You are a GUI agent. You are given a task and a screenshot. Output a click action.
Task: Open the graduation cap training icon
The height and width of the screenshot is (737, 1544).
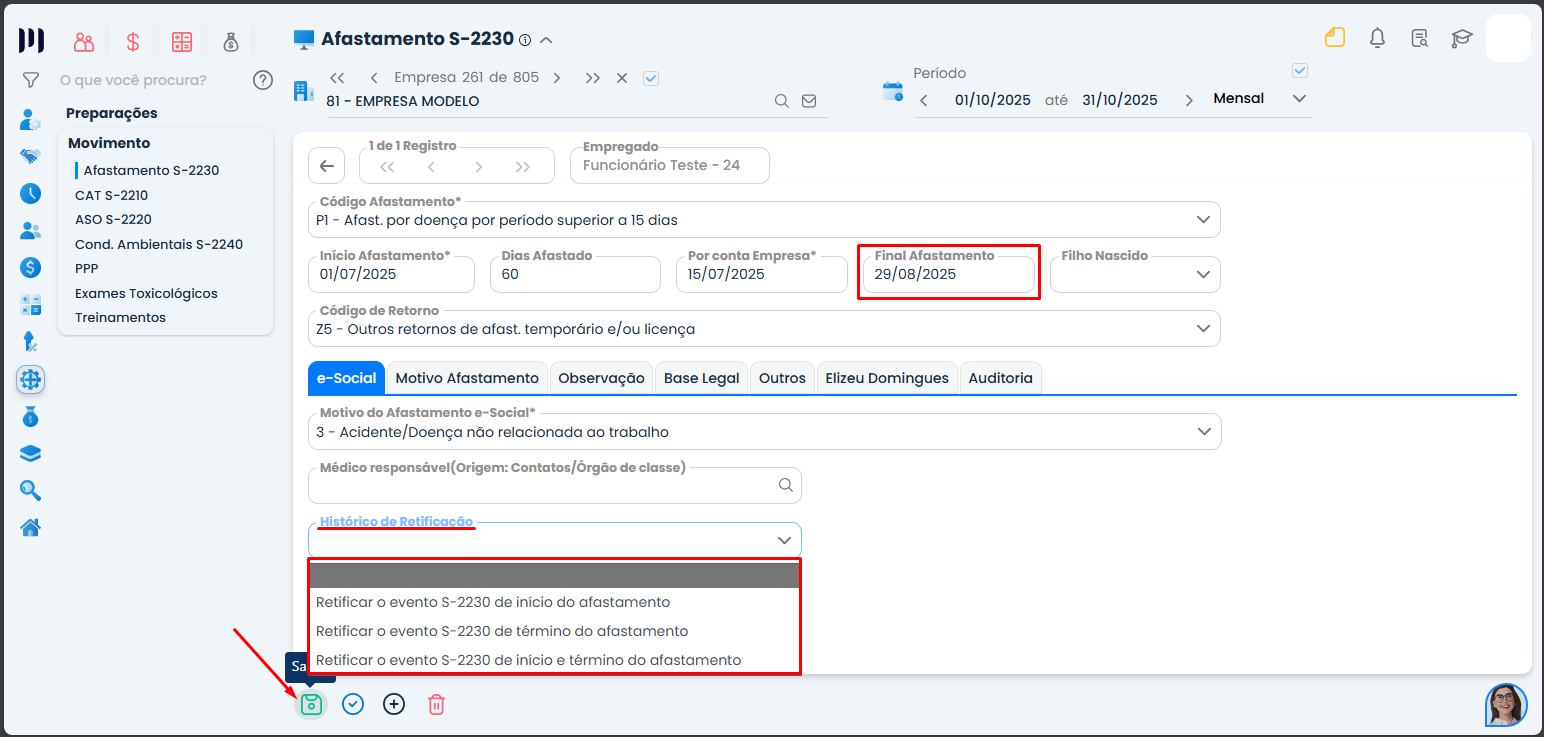tap(1462, 38)
